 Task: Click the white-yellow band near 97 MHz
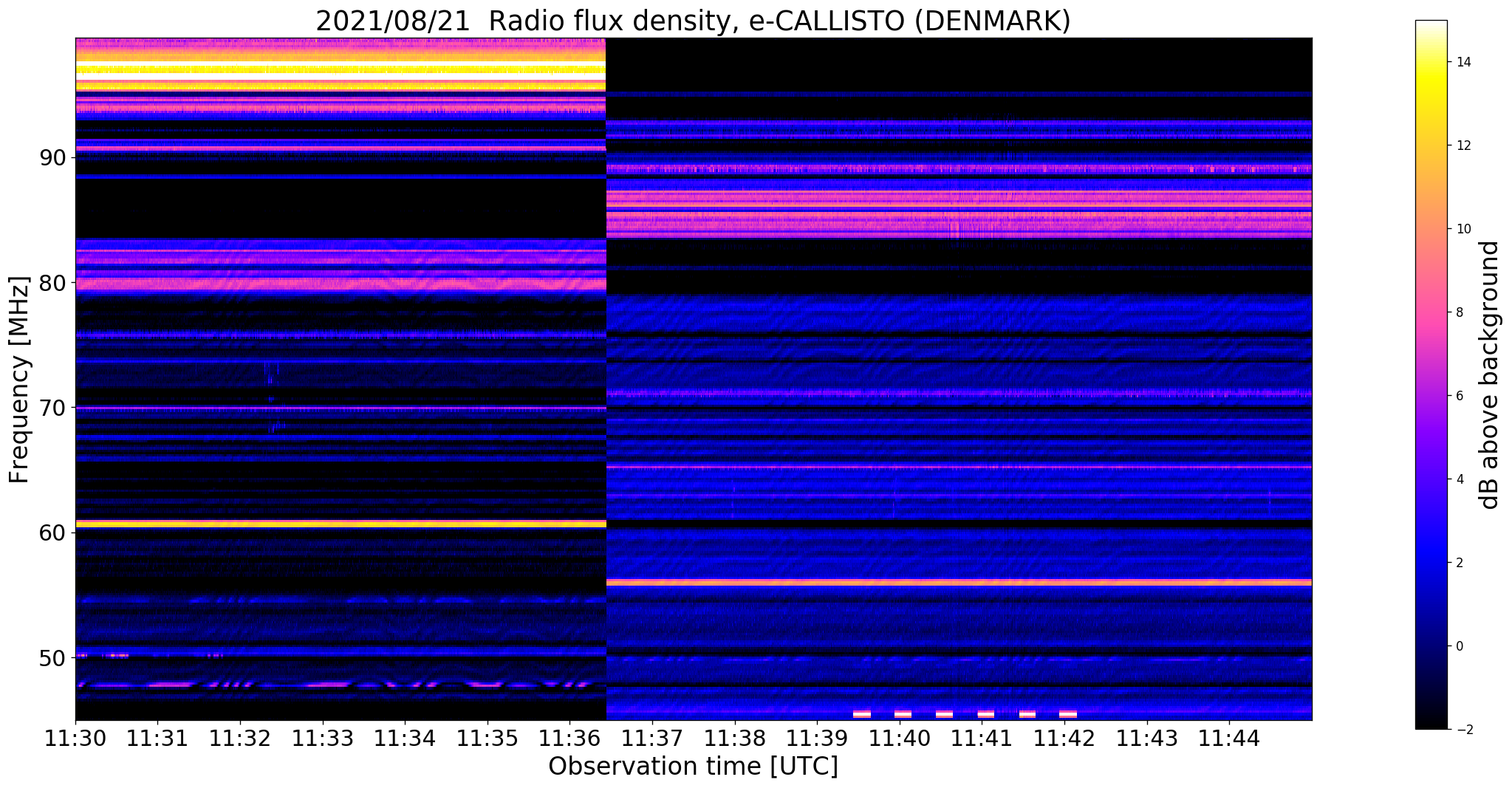(x=341, y=71)
